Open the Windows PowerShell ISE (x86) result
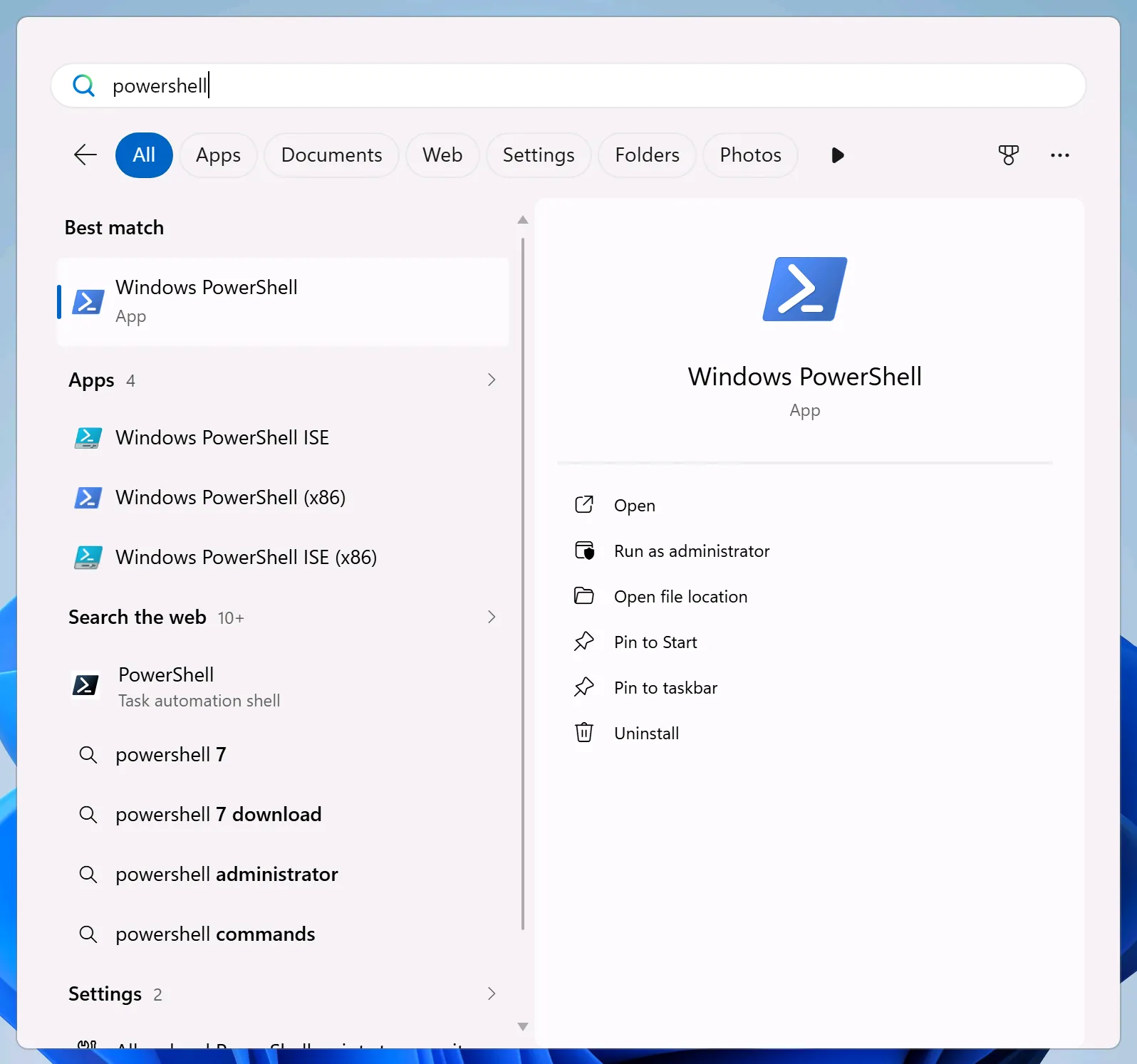Image resolution: width=1137 pixels, height=1064 pixels. point(283,557)
